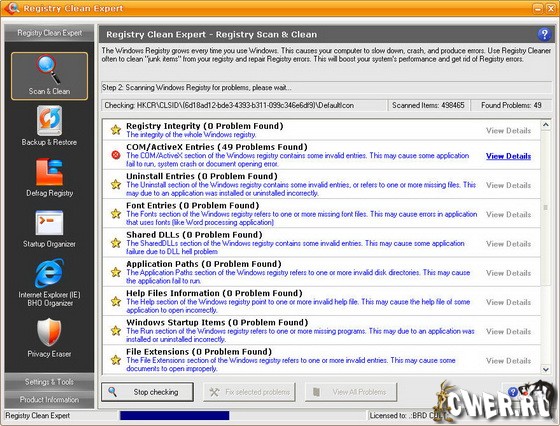This screenshot has height=426, width=560.
Task: Click the Stop checking button
Action: click(148, 392)
